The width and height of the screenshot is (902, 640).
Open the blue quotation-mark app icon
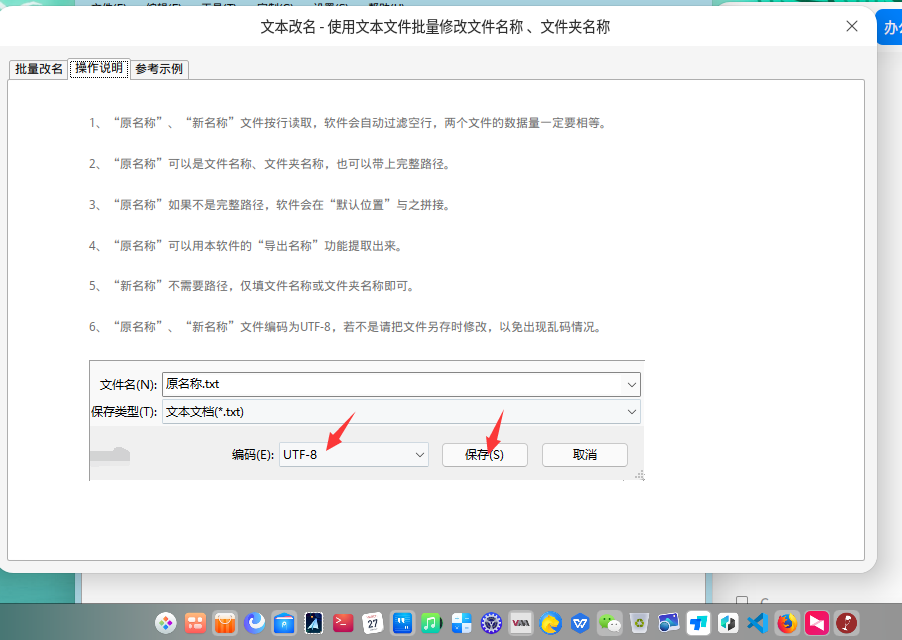pyautogui.click(x=402, y=623)
